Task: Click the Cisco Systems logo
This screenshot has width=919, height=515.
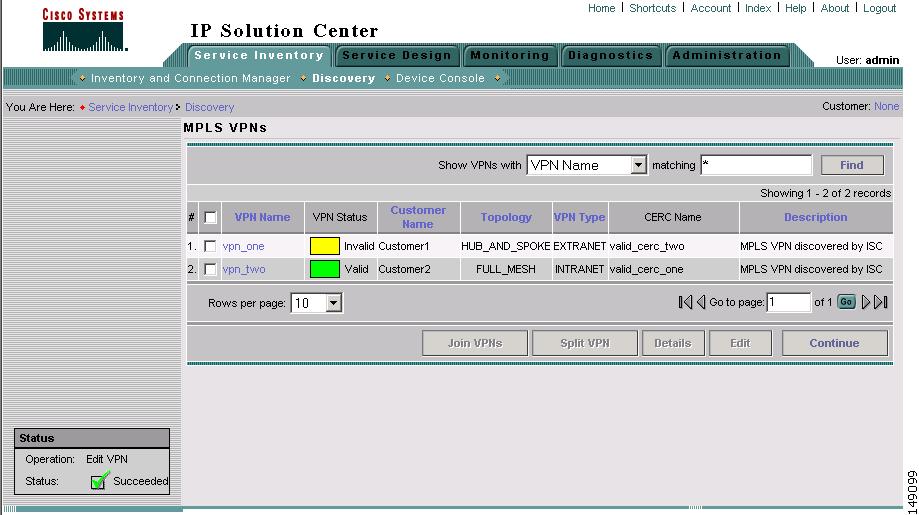Action: tap(83, 30)
